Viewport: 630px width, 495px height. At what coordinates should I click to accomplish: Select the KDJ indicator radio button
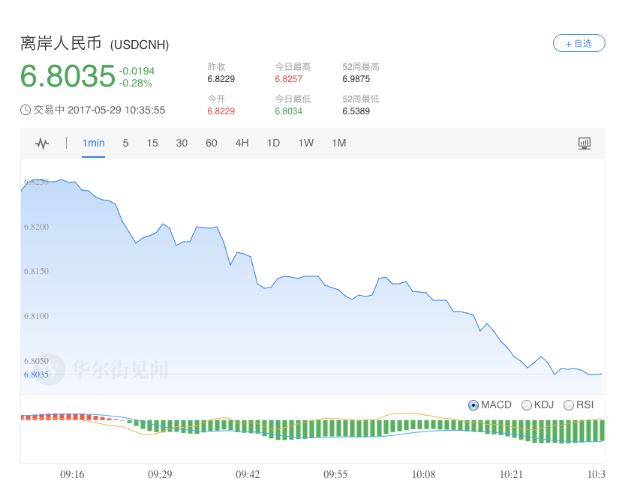coord(526,405)
